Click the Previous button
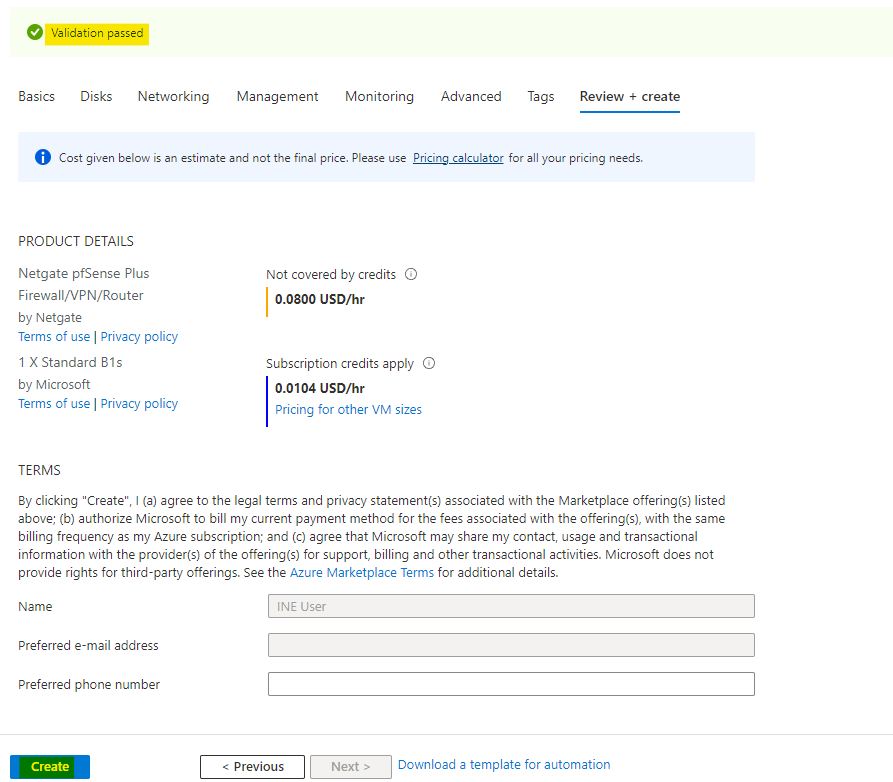Screen dimensions: 893x782 point(252,767)
